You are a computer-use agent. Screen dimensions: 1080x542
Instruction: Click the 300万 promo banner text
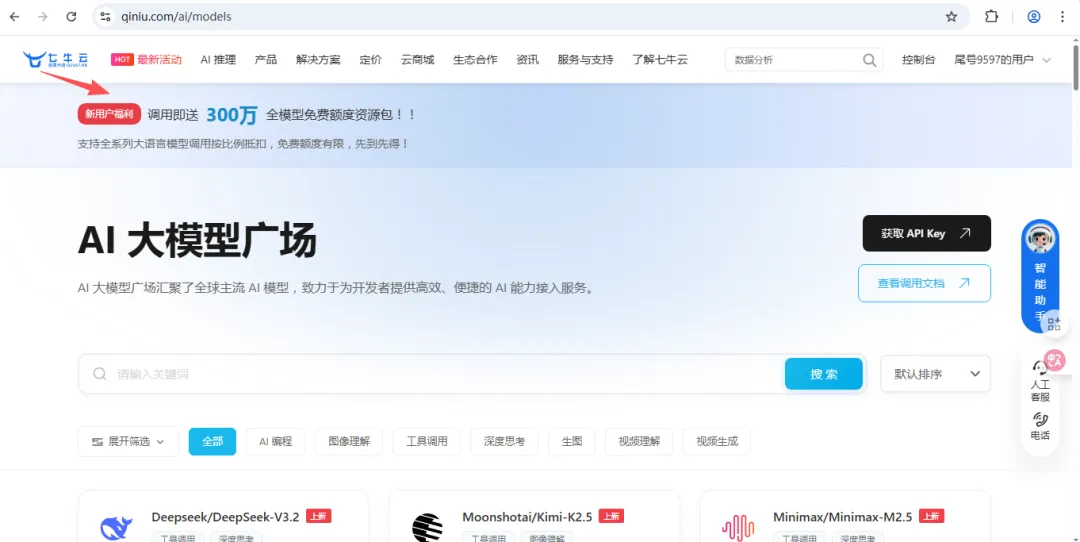click(231, 115)
